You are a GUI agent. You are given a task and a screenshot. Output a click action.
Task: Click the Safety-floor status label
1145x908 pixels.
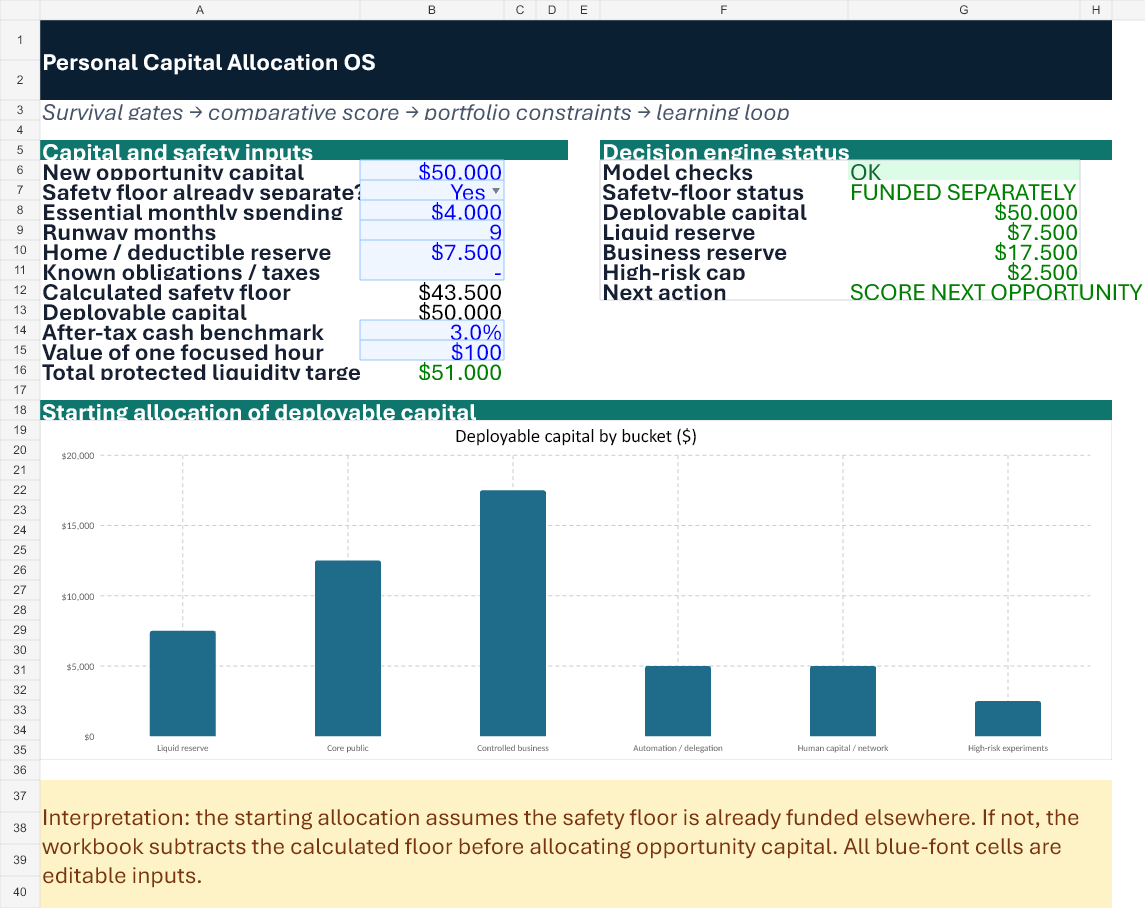pyautogui.click(x=702, y=192)
